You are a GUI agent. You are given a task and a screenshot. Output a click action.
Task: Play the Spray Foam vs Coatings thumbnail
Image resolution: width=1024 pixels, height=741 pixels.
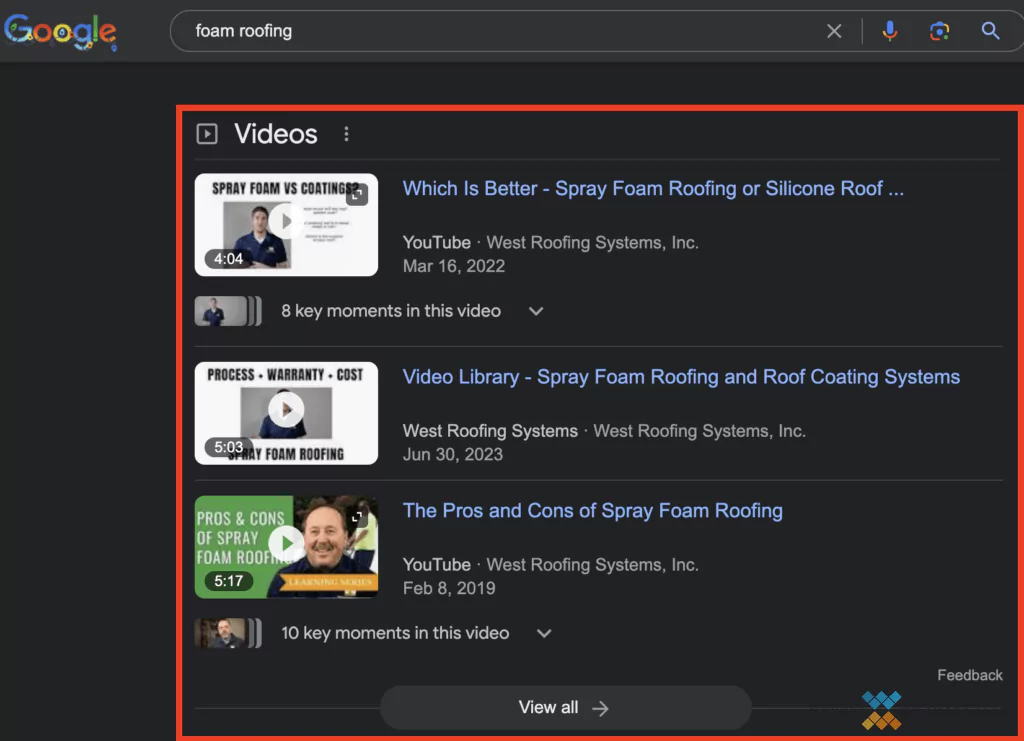pos(286,224)
